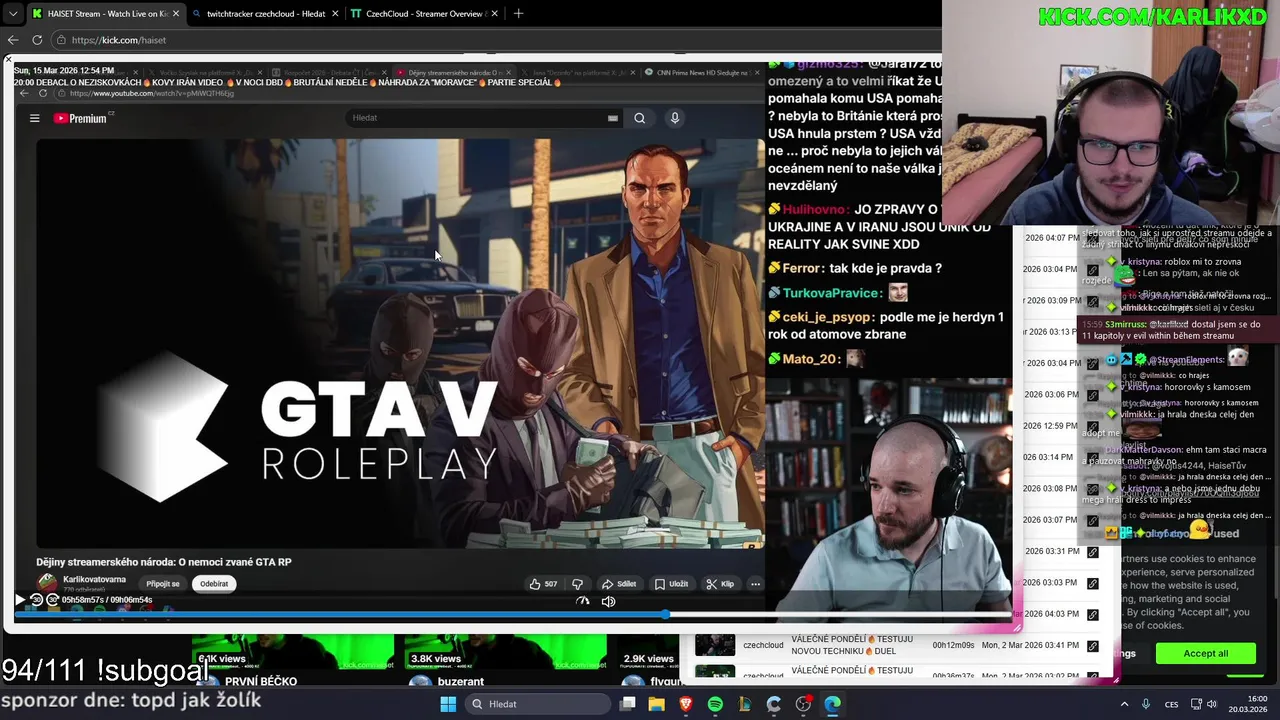
Task: Select inner Dějiny streamerského národa tab
Action: [x=452, y=73]
